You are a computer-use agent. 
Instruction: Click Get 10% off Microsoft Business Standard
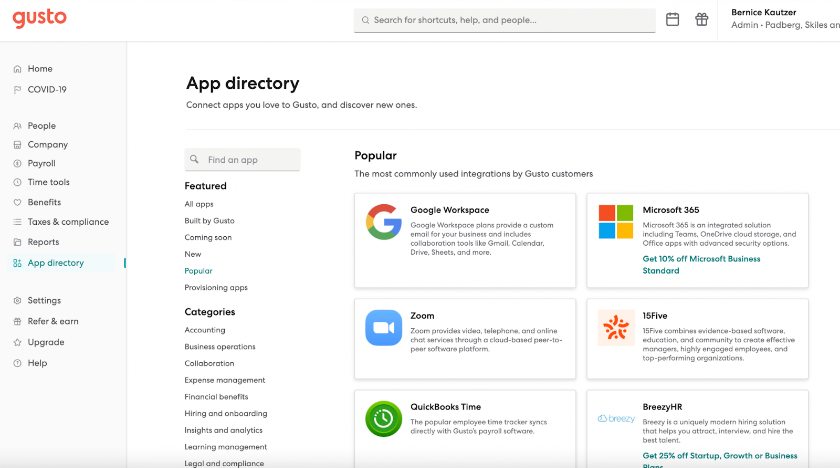pyautogui.click(x=701, y=265)
